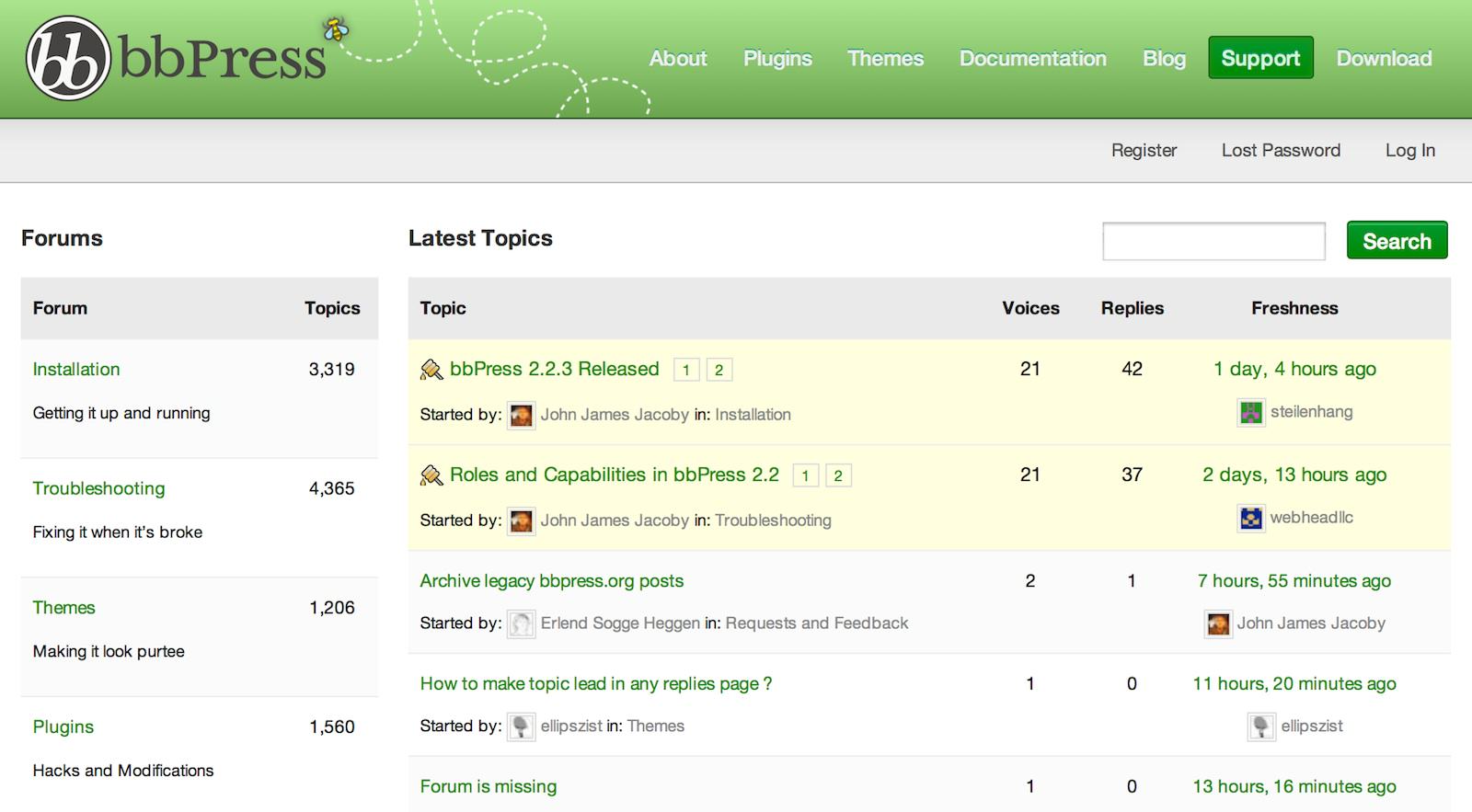
Task: Open the Troubleshooting forum
Action: (98, 488)
